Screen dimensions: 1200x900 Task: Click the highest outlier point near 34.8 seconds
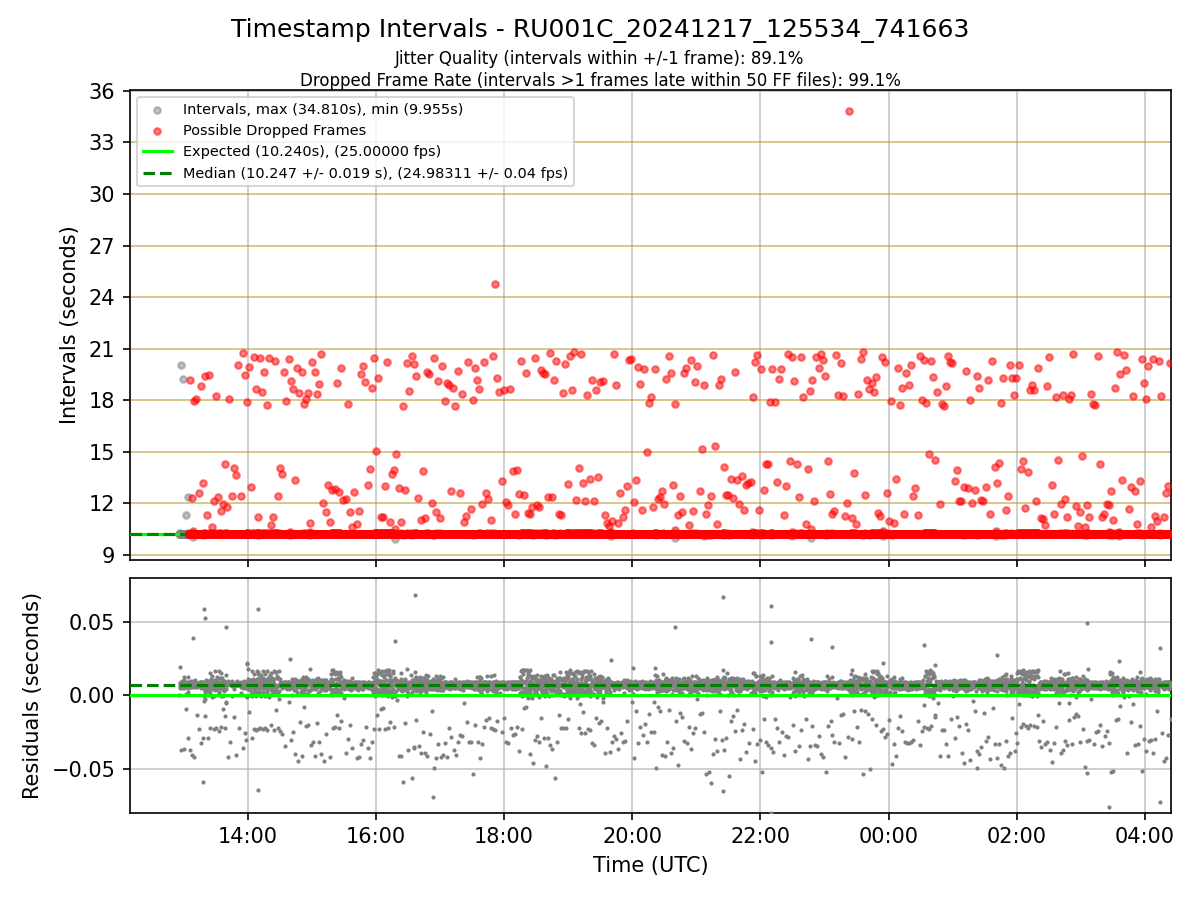[849, 111]
